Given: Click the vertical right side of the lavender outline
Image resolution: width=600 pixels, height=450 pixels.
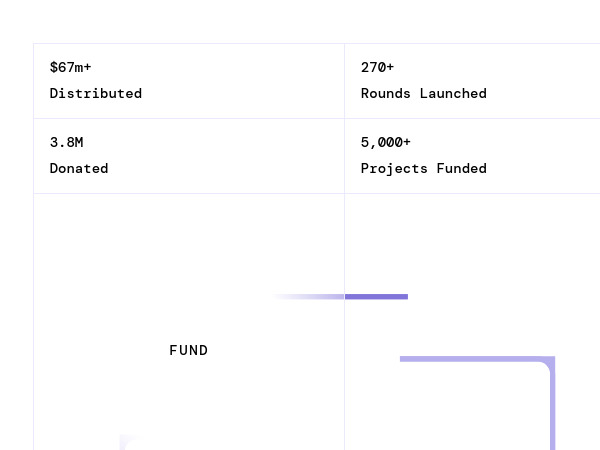Looking at the screenshot, I should point(551,410).
